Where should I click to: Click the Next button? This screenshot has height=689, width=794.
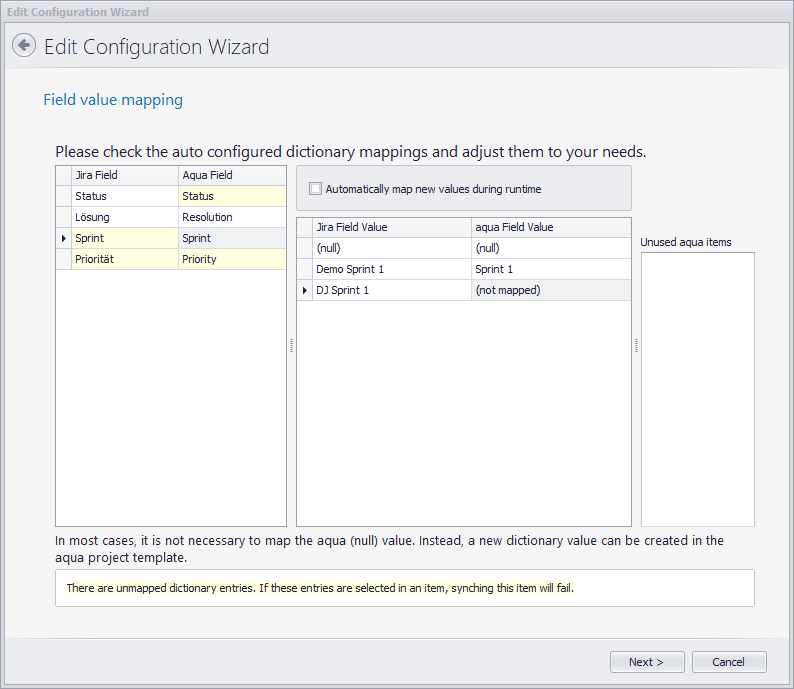coord(647,662)
